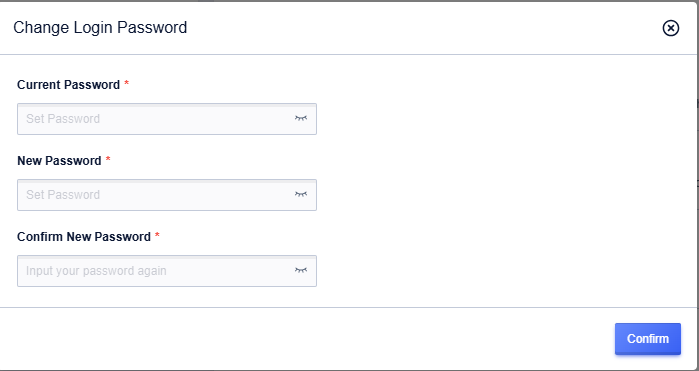This screenshot has width=699, height=371.
Task: Click the red asterisk beside New Password
Action: coord(108,159)
